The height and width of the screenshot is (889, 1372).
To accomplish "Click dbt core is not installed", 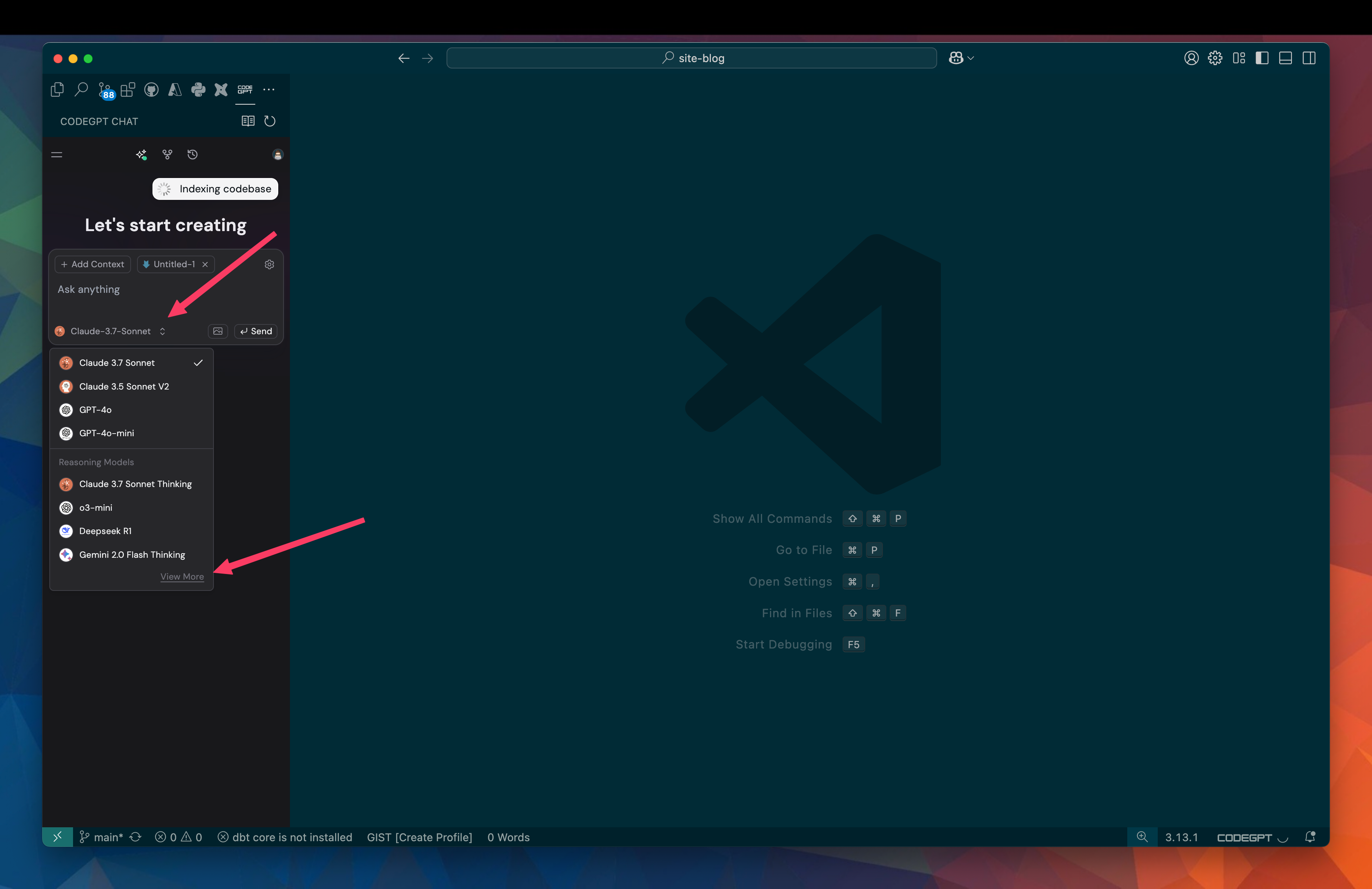I will (285, 837).
